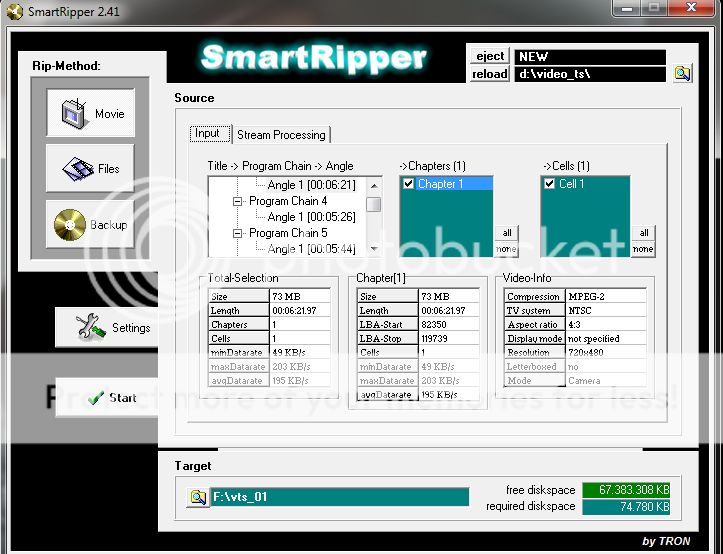This screenshot has width=723, height=554.
Task: Open the Stream Processing tab
Action: tap(281, 135)
